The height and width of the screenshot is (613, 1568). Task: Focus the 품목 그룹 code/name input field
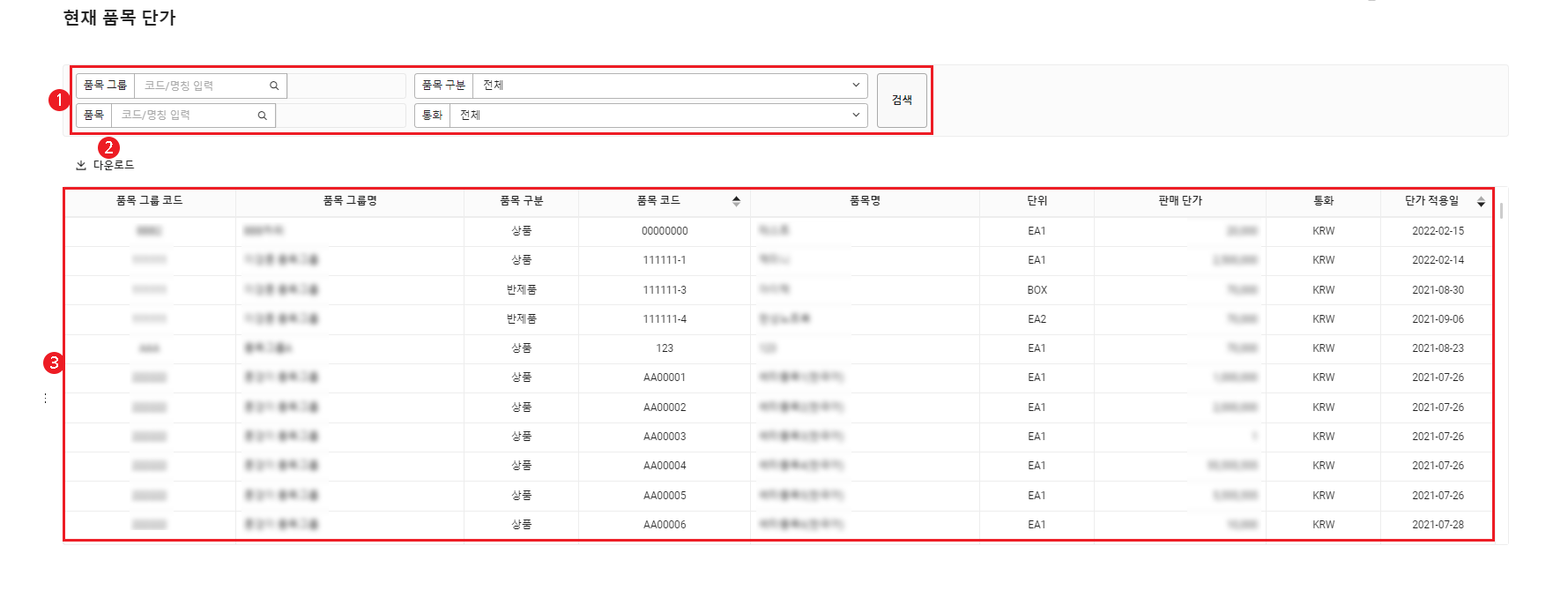click(202, 86)
